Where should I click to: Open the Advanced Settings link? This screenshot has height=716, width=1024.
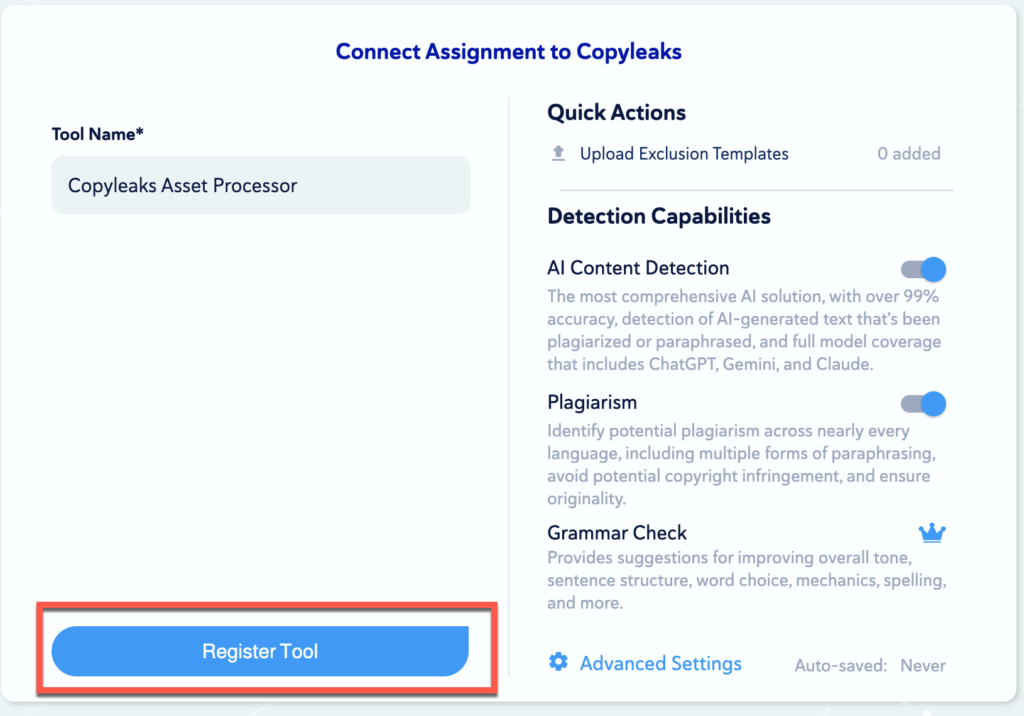click(660, 663)
